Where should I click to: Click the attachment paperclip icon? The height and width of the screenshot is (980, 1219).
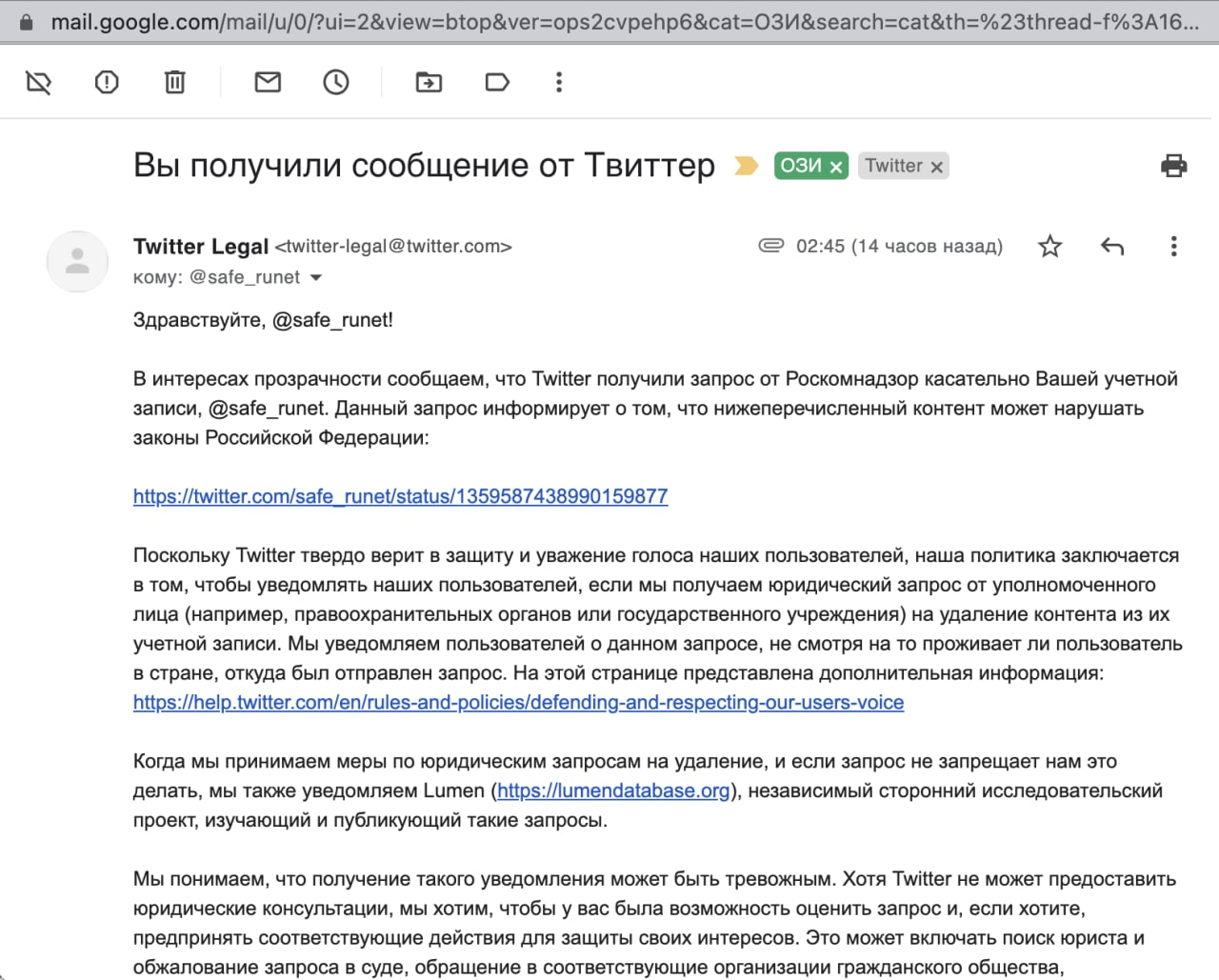pyautogui.click(x=770, y=246)
